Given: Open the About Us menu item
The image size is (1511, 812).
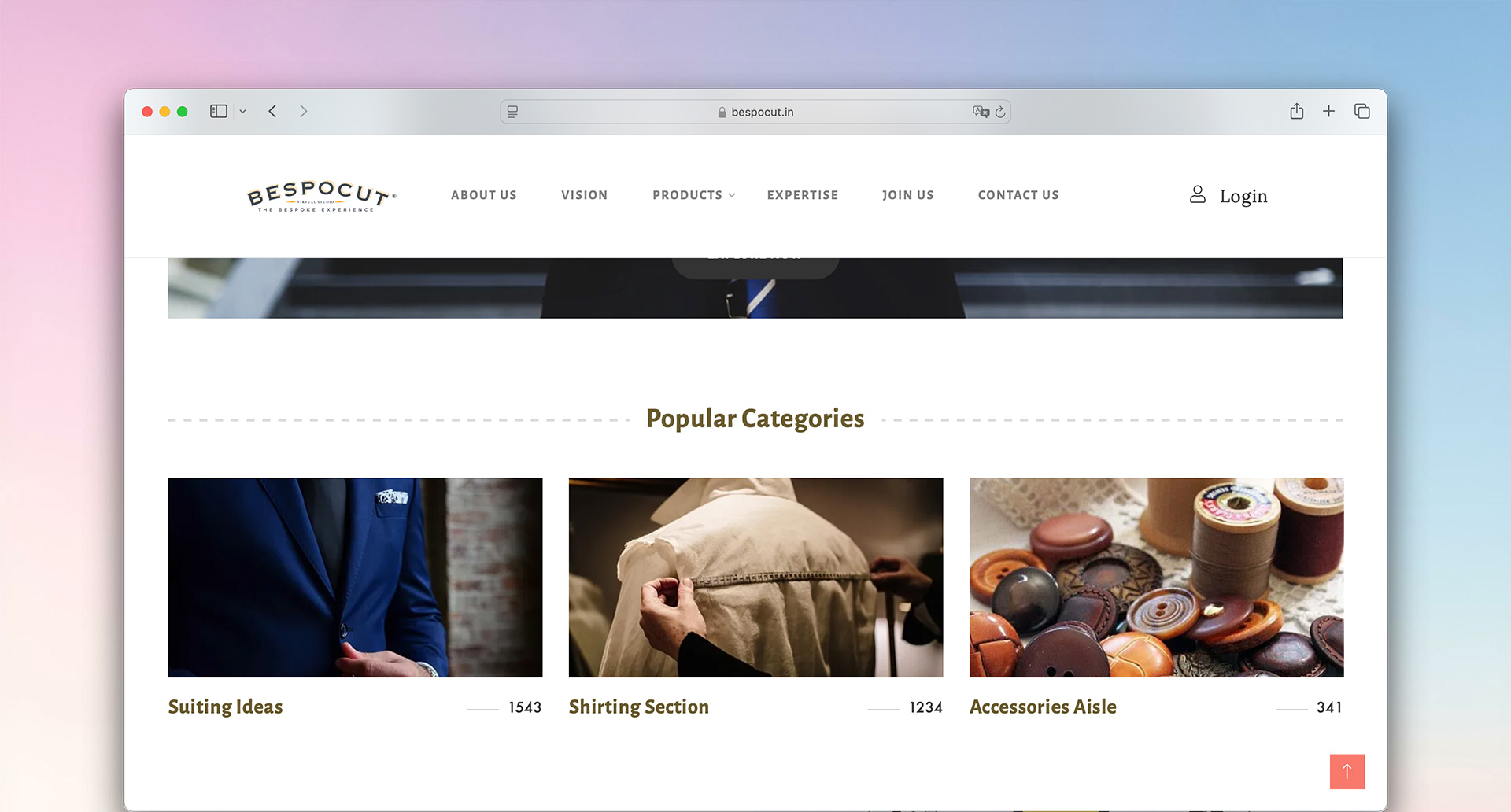Looking at the screenshot, I should [484, 195].
